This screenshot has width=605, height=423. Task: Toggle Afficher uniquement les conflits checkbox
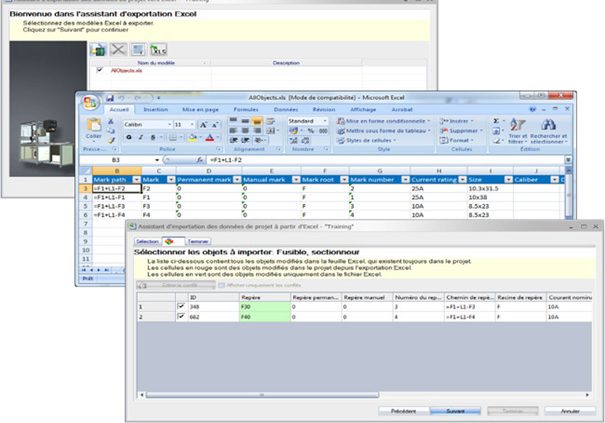tap(221, 286)
